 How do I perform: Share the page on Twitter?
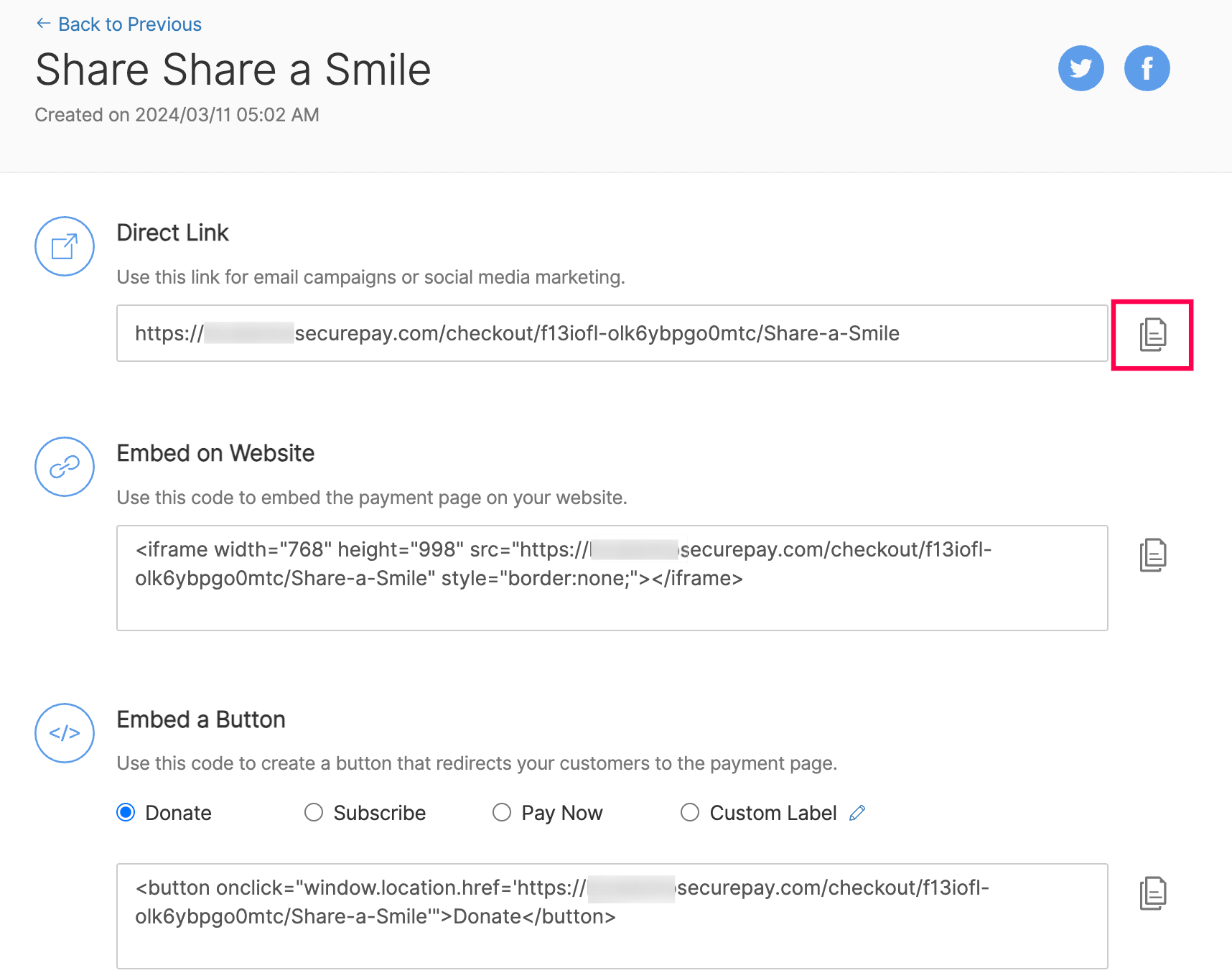pyautogui.click(x=1081, y=68)
